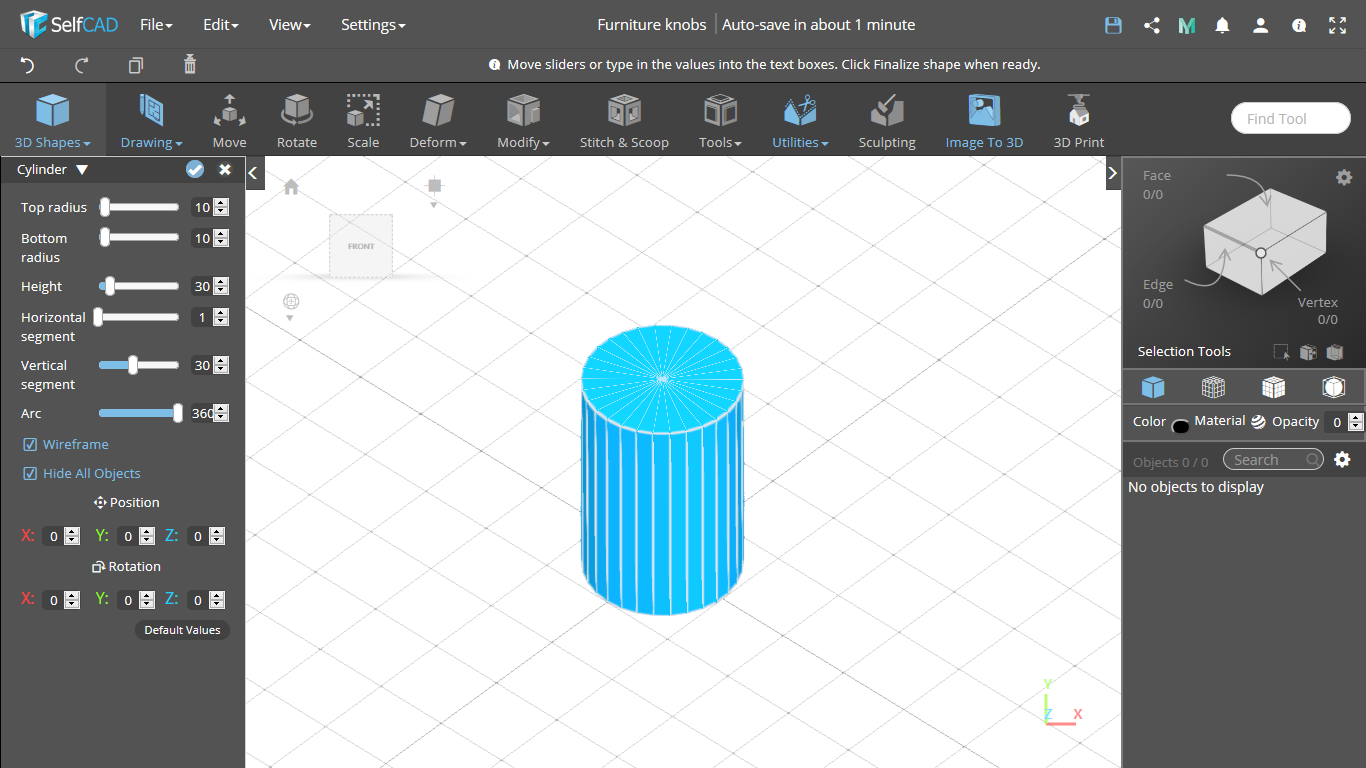Open the M store icon in the header
Screen dimensions: 1366x768
[x=1187, y=26]
